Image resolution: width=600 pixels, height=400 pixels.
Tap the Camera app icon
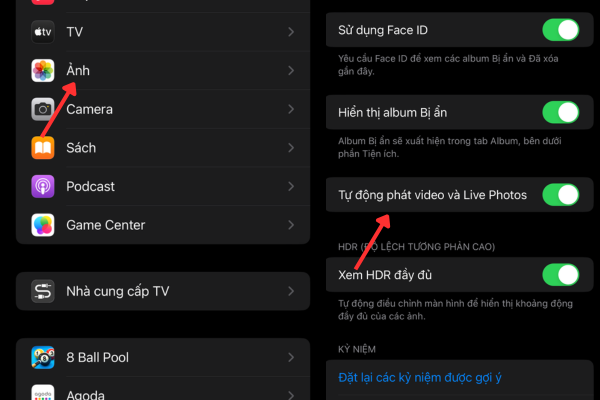[43, 109]
